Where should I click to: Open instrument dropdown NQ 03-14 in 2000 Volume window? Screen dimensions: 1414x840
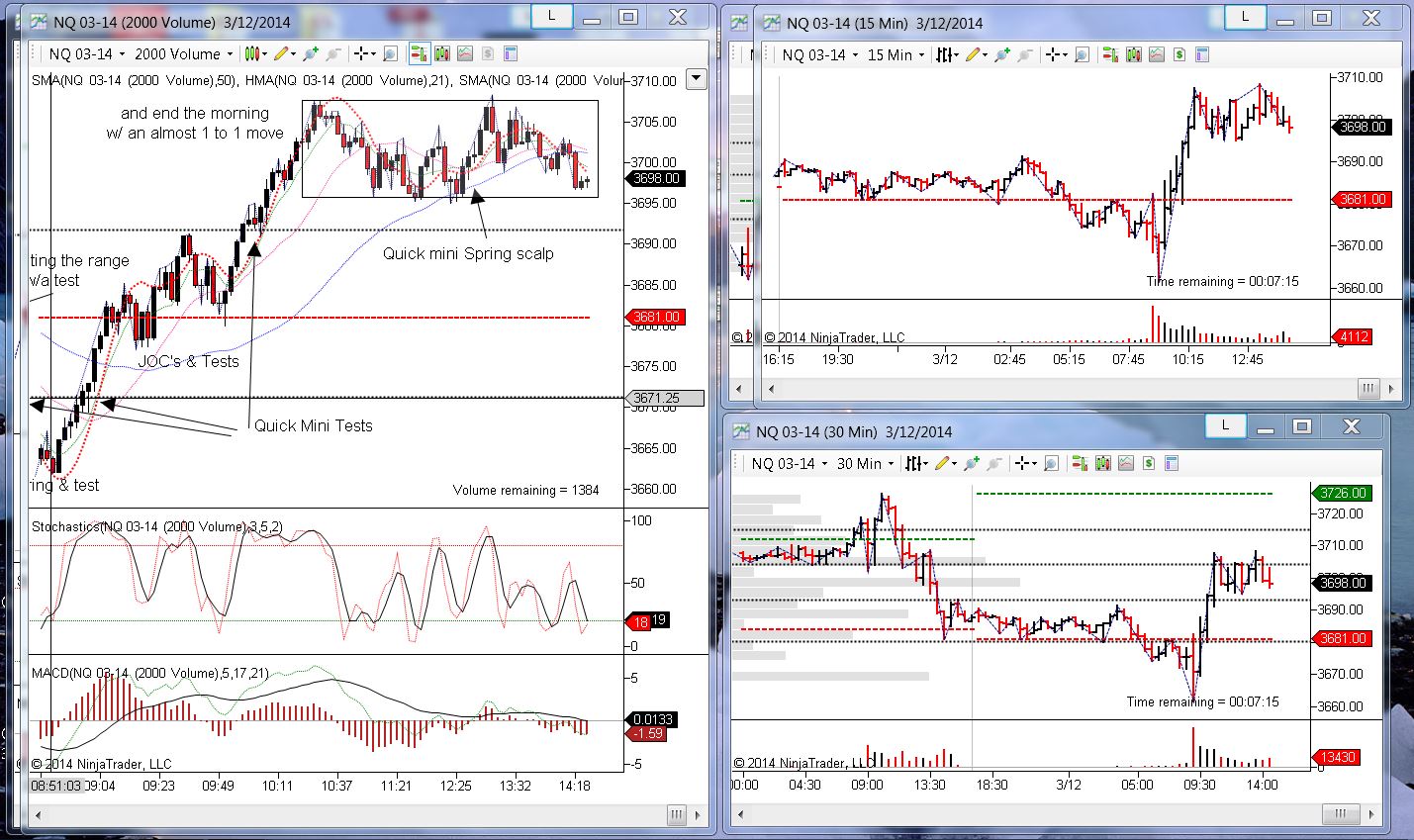[x=87, y=54]
